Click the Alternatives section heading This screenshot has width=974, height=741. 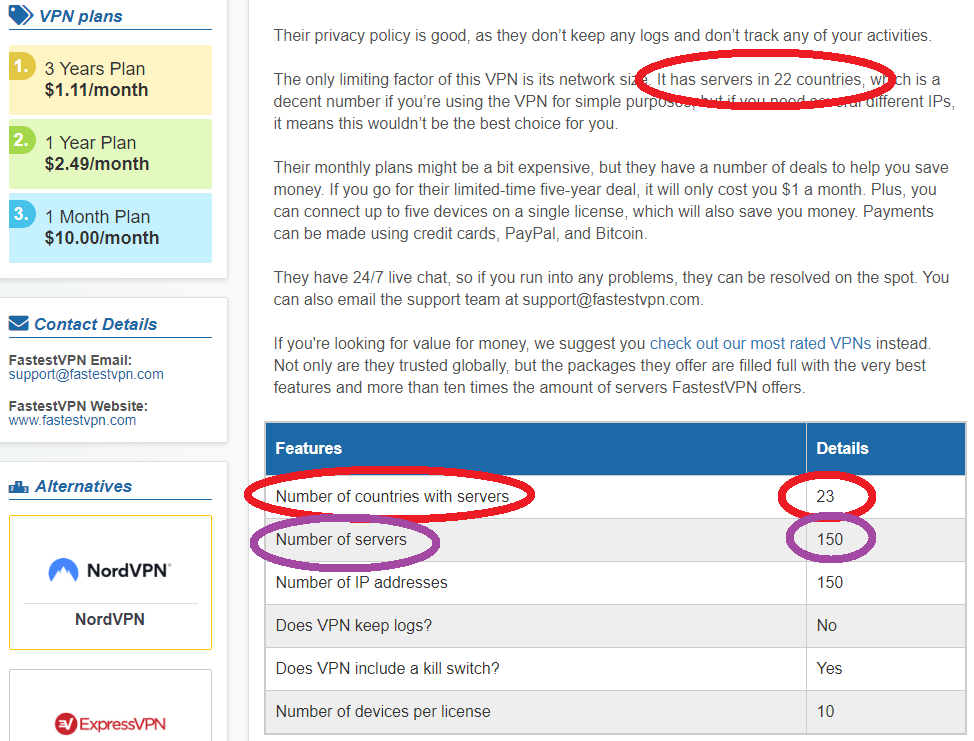(x=84, y=486)
